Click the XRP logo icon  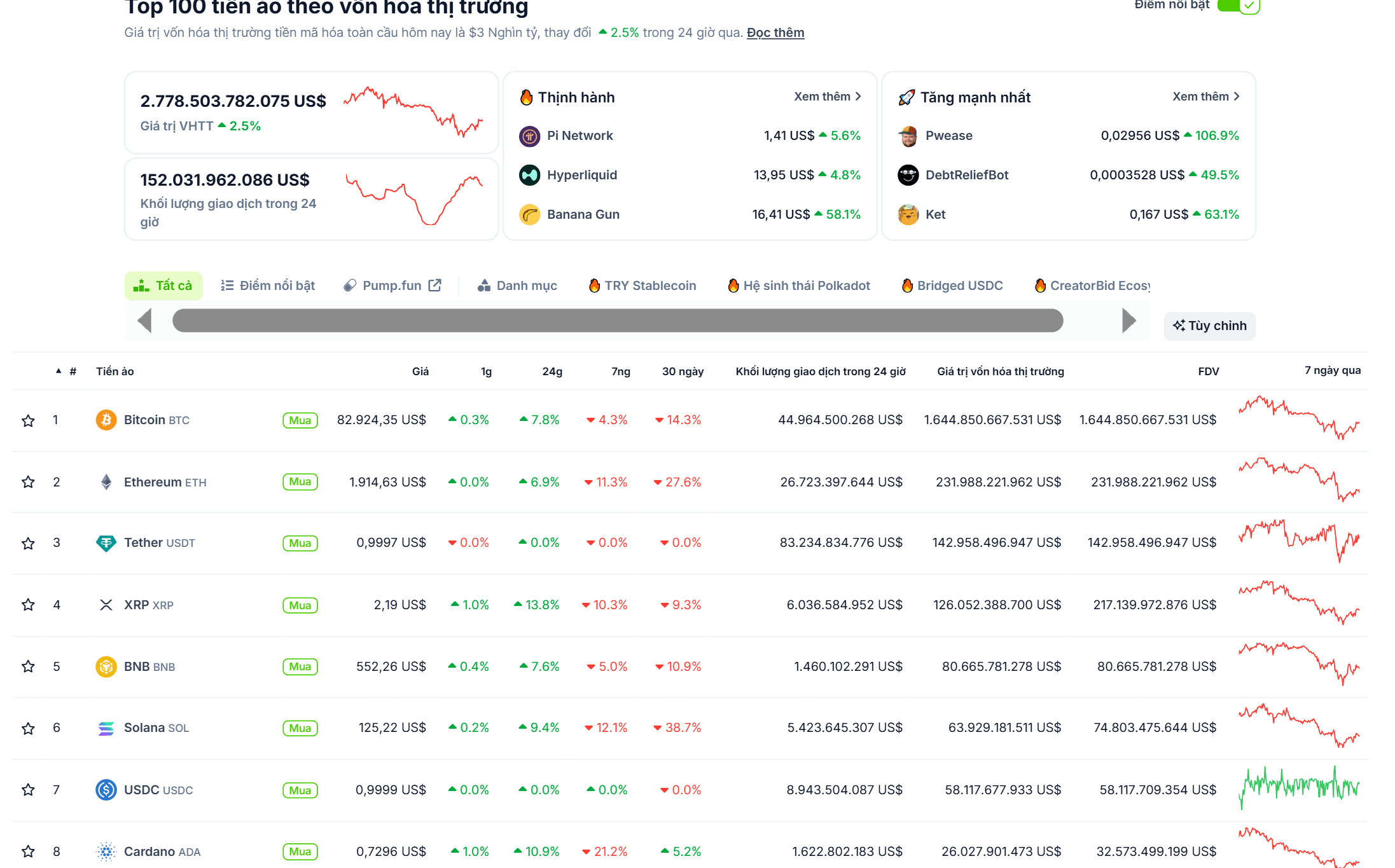(x=106, y=605)
